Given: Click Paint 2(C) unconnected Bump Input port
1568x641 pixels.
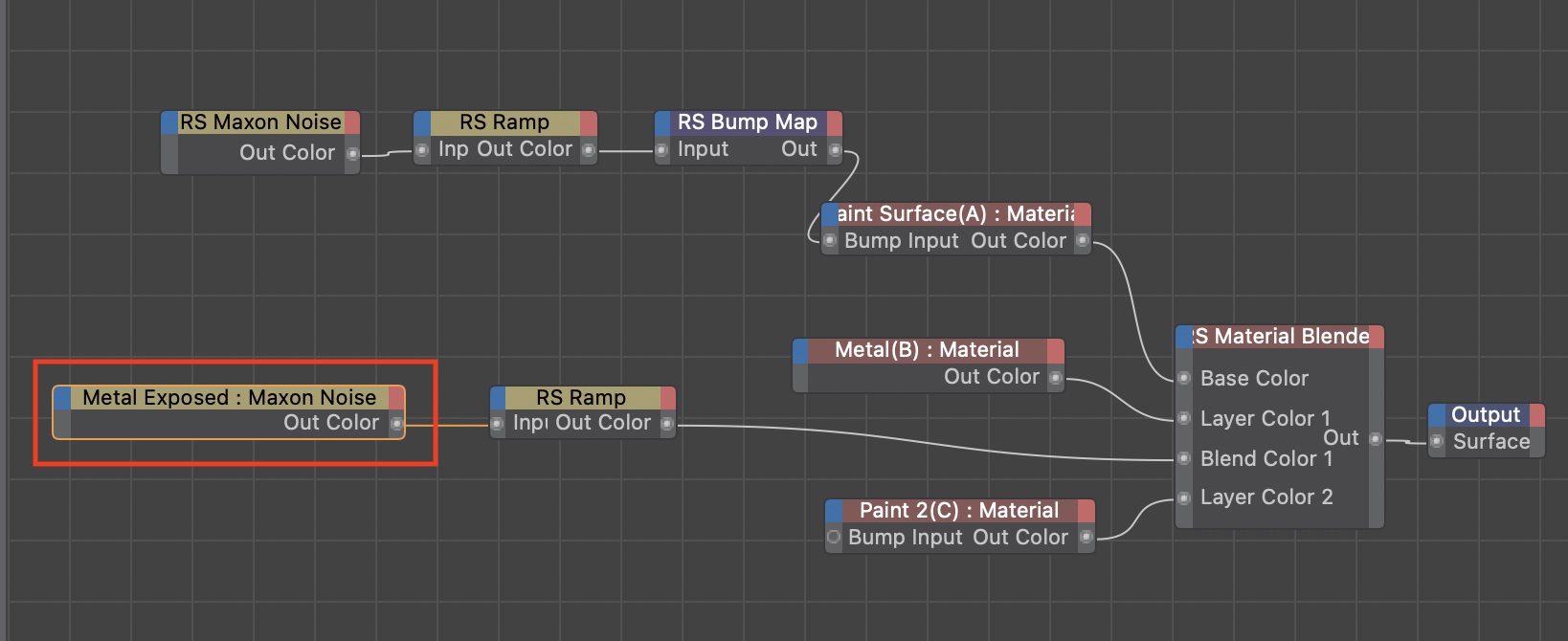Looking at the screenshot, I should click(x=834, y=537).
